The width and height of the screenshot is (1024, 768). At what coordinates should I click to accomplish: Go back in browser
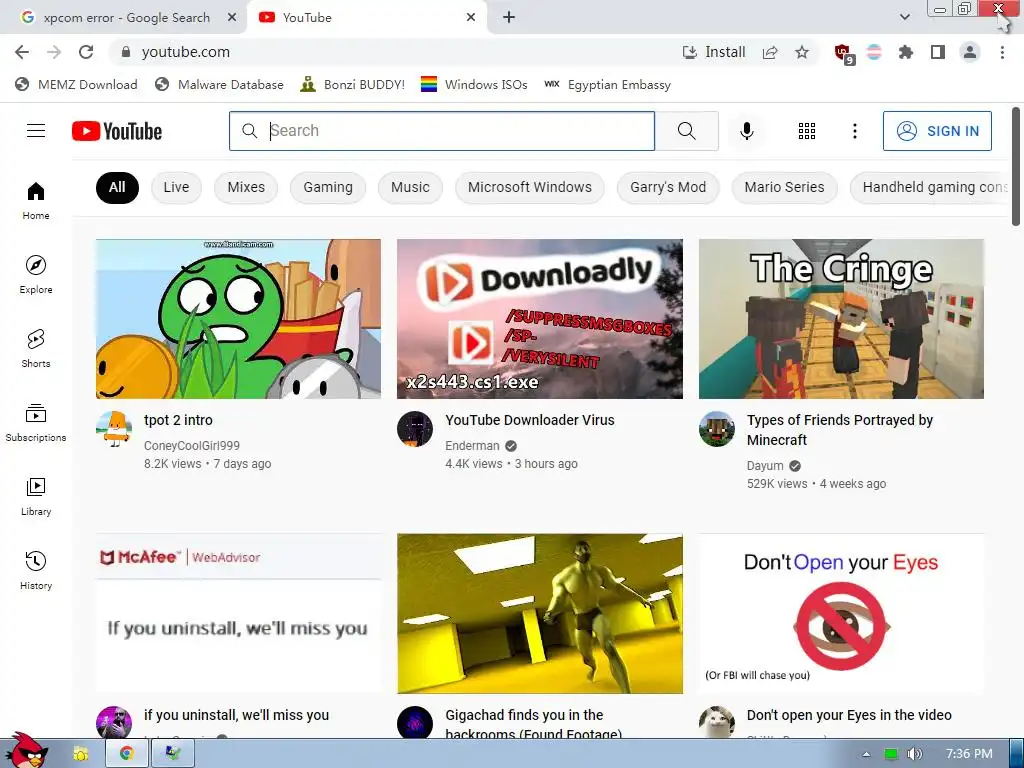point(22,52)
